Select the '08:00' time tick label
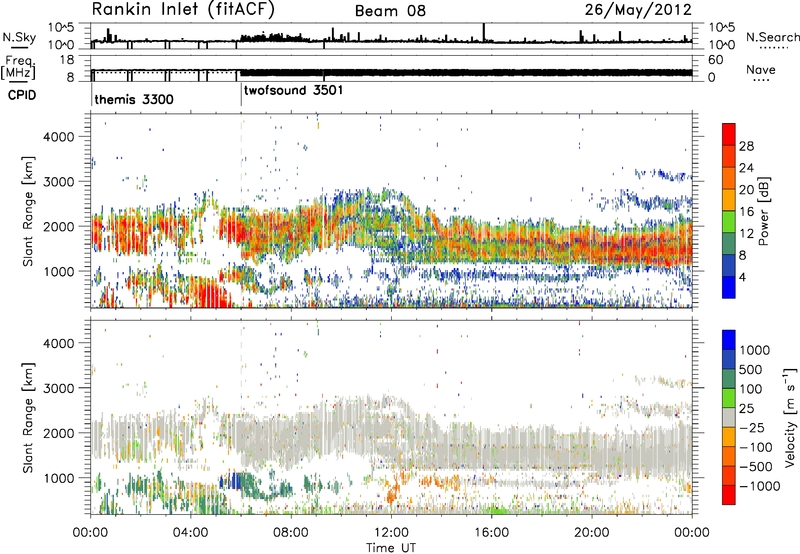 pyautogui.click(x=291, y=532)
